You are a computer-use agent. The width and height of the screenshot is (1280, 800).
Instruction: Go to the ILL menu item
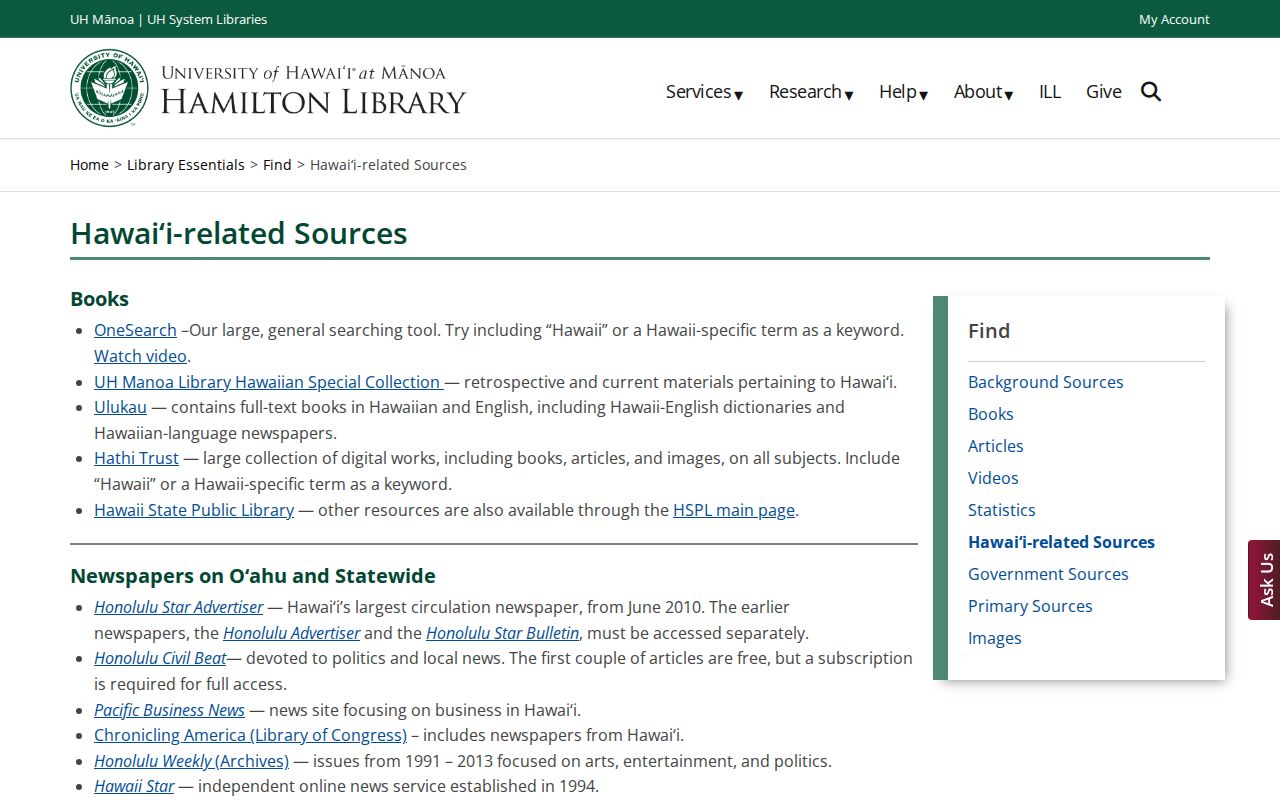[x=1050, y=92]
